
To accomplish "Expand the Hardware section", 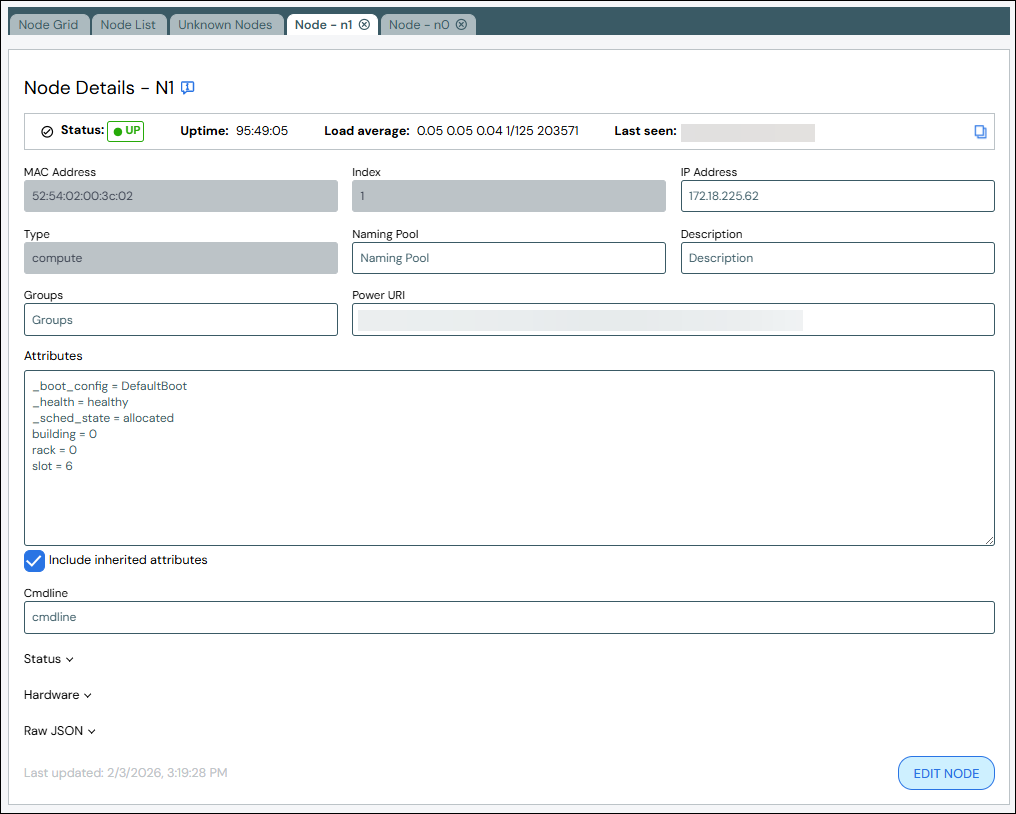I will click(58, 695).
